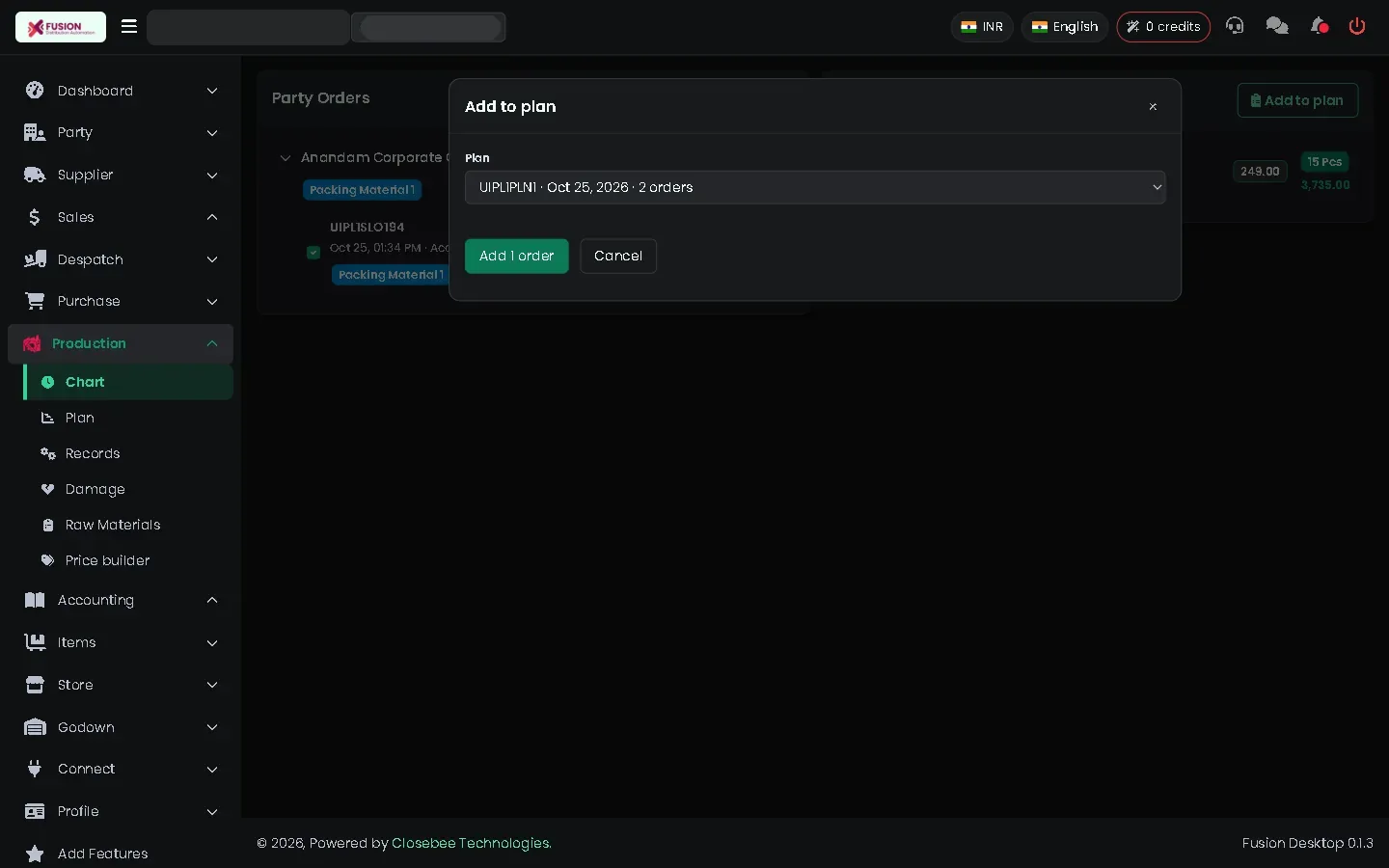Screen dimensions: 1389x868
Task: Open the Chart submenu item
Action: pyautogui.click(x=128, y=382)
